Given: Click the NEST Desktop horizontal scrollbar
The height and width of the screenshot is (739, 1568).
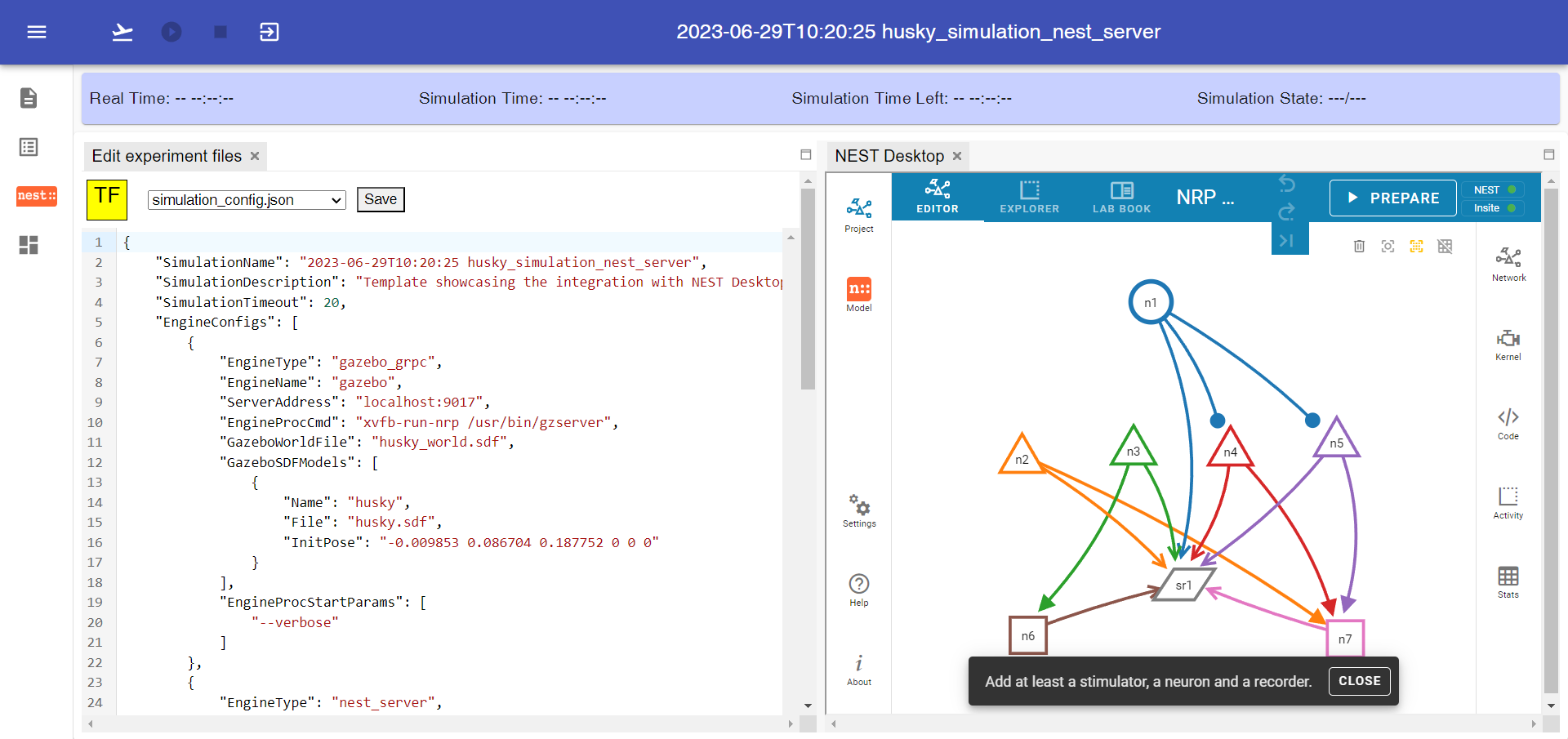Looking at the screenshot, I should pos(1183,723).
